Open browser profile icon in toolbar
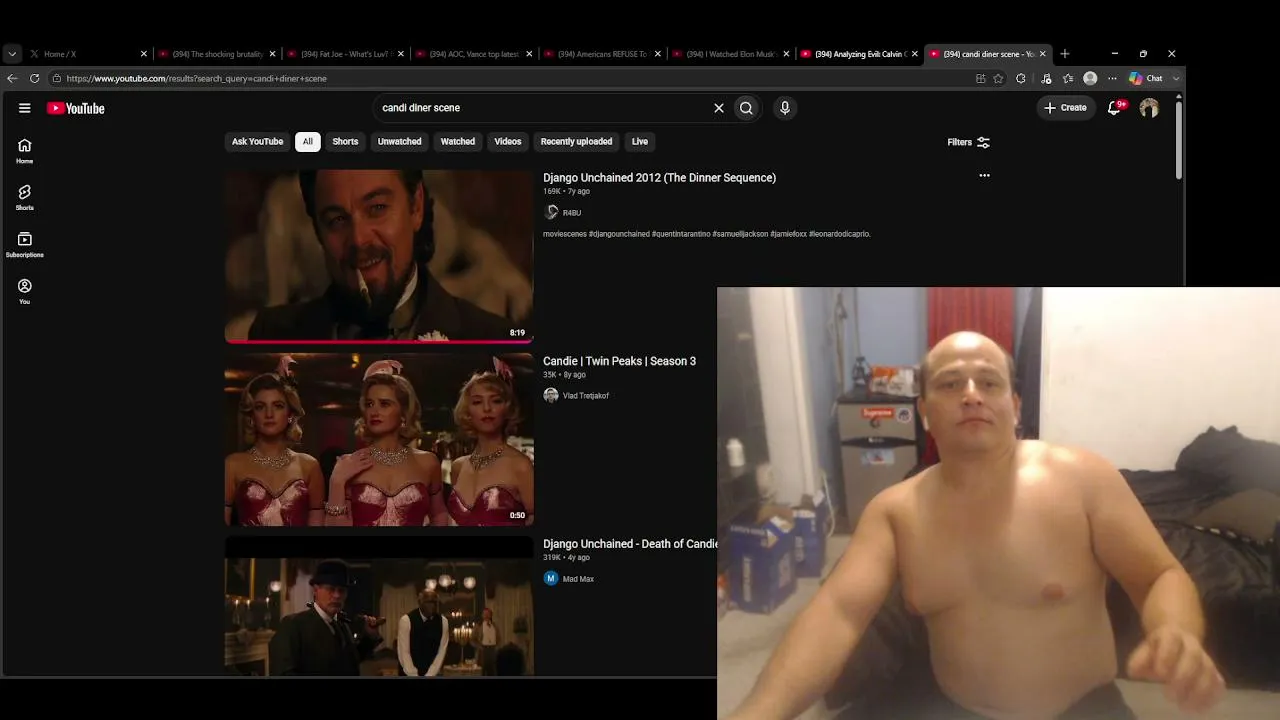This screenshot has height=720, width=1280. pos(1090,78)
